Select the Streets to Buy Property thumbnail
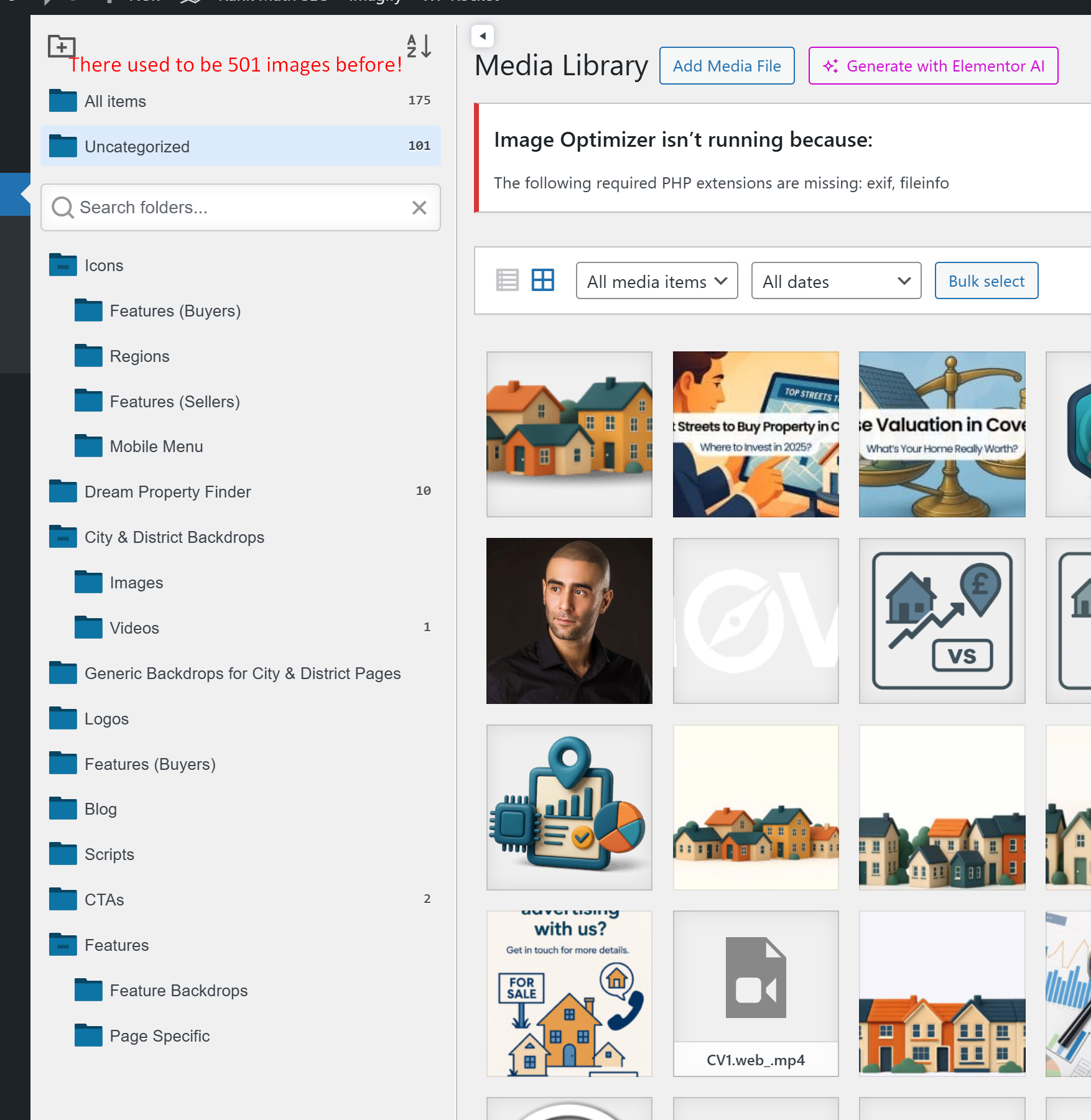Viewport: 1091px width, 1120px height. 756,434
